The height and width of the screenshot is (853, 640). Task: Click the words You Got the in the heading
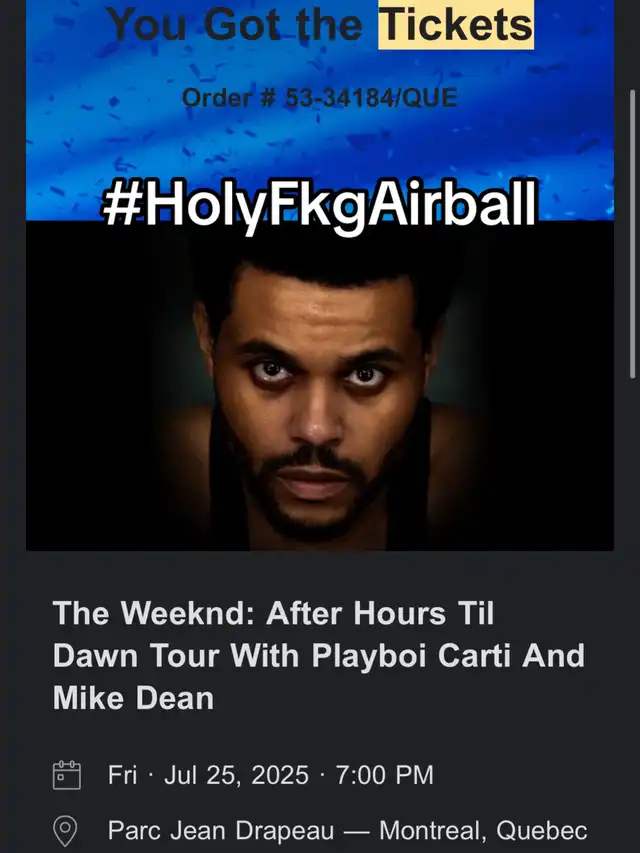[x=235, y=24]
